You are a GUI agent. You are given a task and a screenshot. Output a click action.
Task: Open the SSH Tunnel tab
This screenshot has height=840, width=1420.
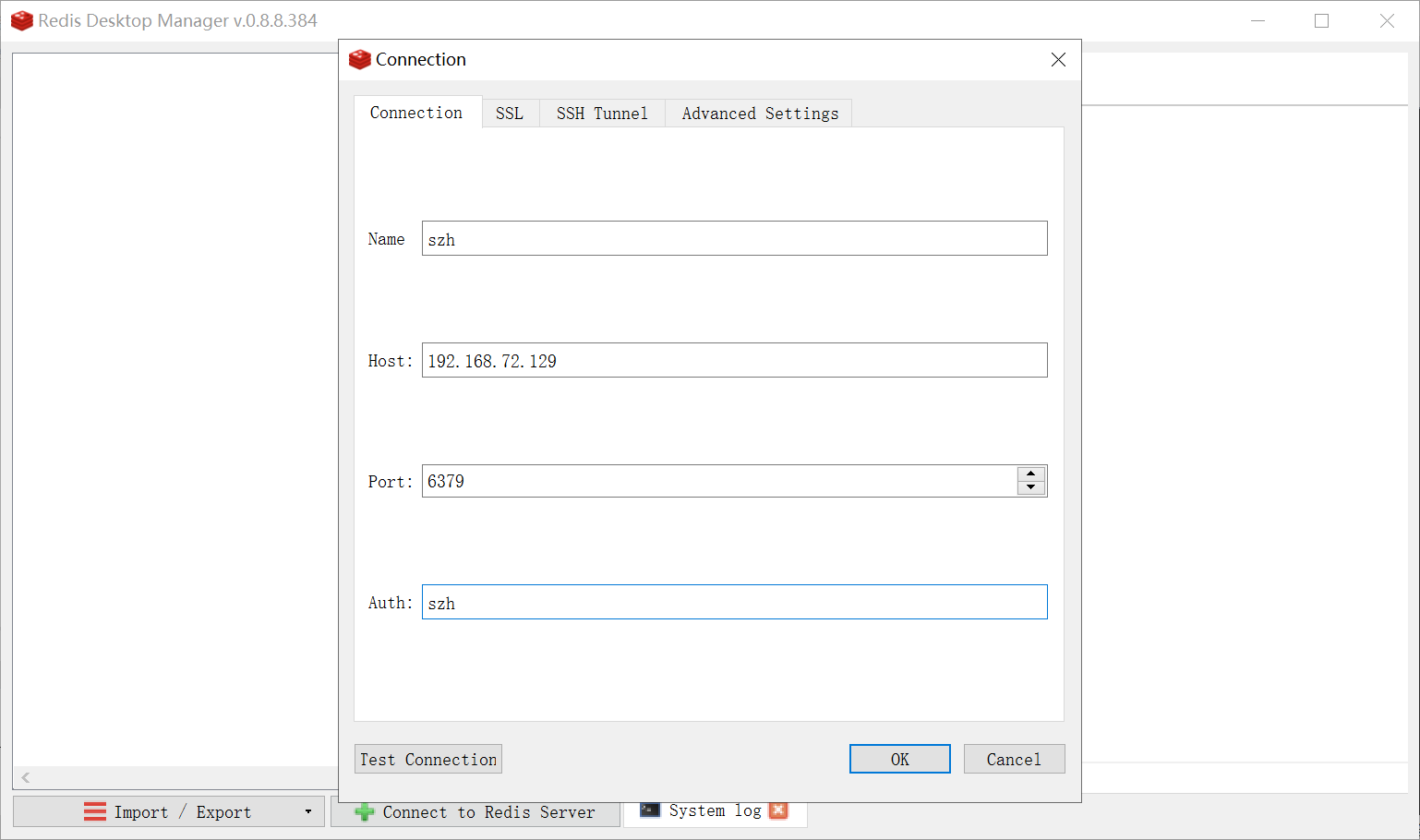tap(602, 114)
